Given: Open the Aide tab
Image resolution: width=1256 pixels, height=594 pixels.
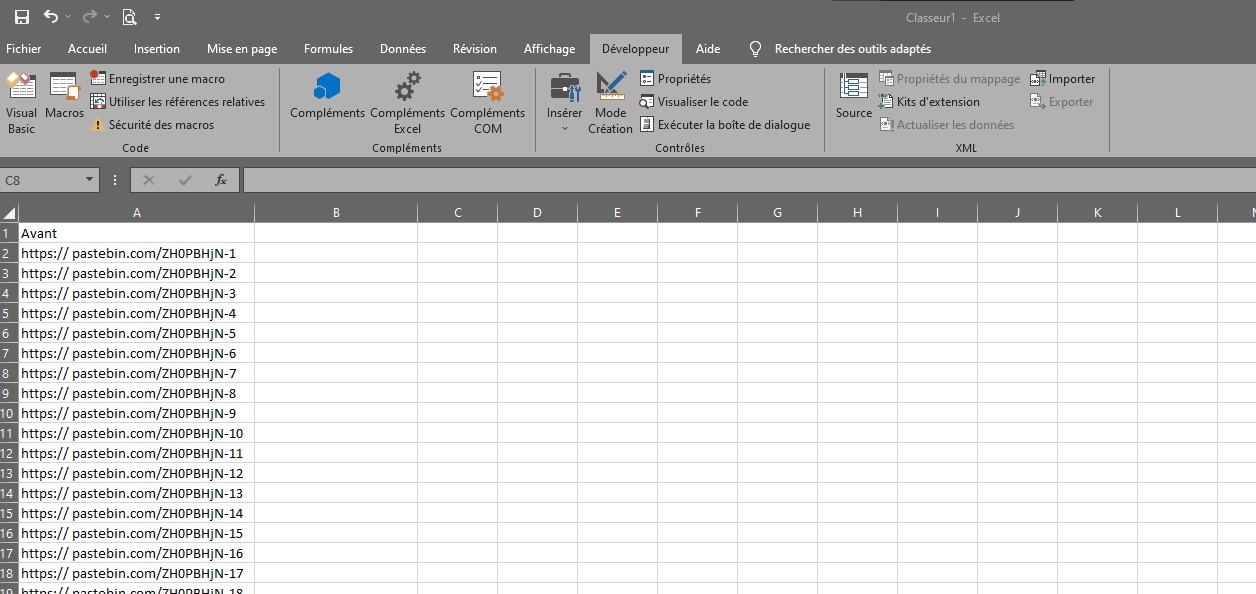Looking at the screenshot, I should click(x=708, y=49).
